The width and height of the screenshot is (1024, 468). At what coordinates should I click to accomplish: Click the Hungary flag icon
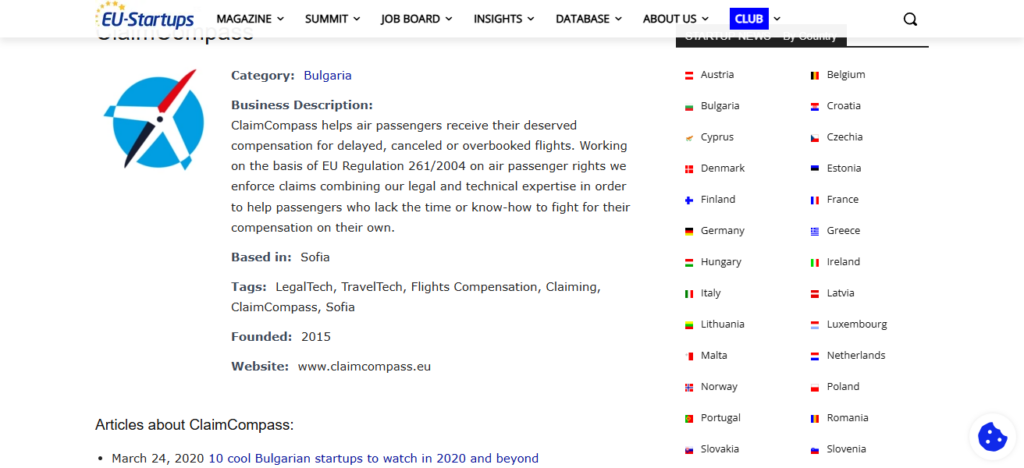688,262
